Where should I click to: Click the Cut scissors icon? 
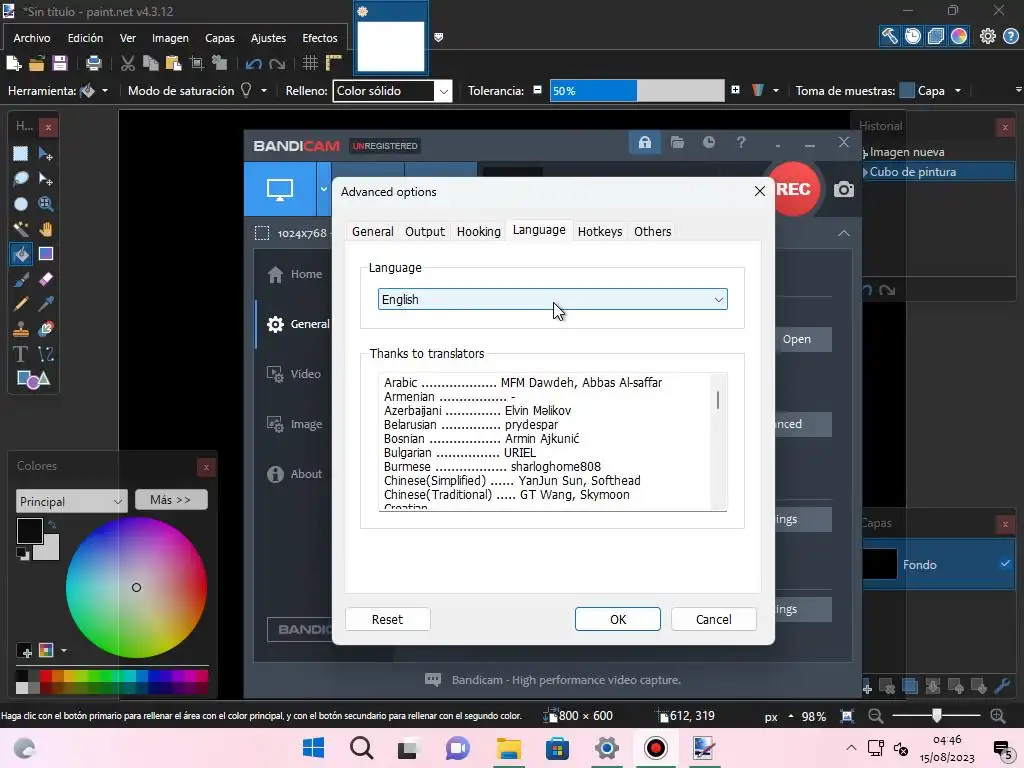(127, 63)
